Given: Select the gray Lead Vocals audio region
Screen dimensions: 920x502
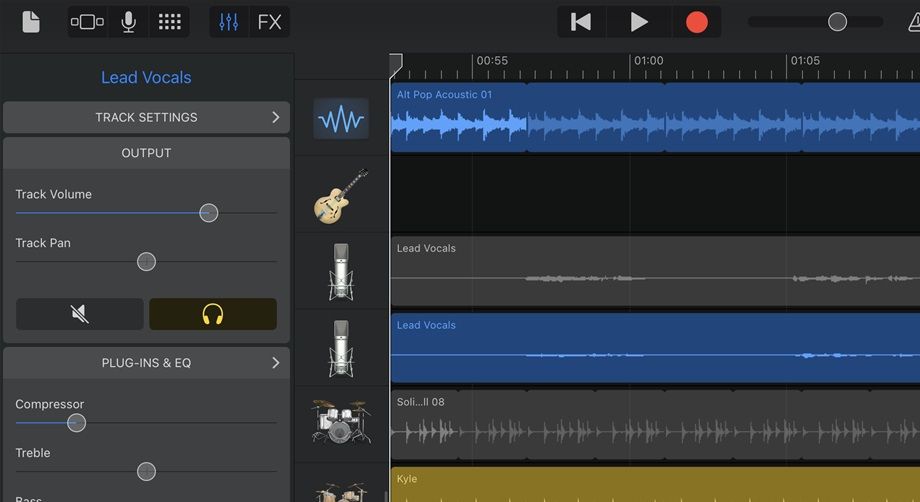Looking at the screenshot, I should pyautogui.click(x=655, y=271).
